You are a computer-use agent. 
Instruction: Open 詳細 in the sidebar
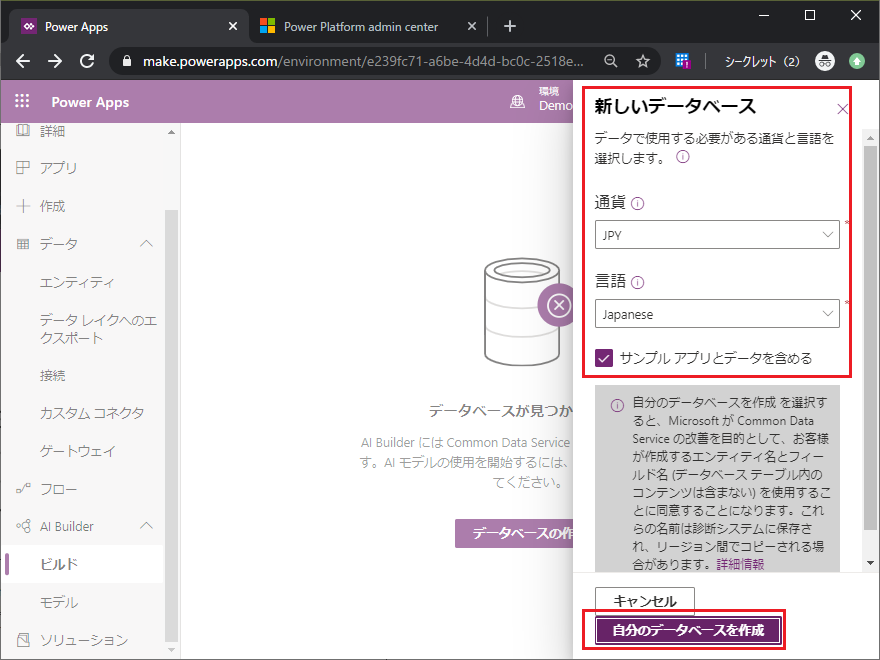[53, 131]
